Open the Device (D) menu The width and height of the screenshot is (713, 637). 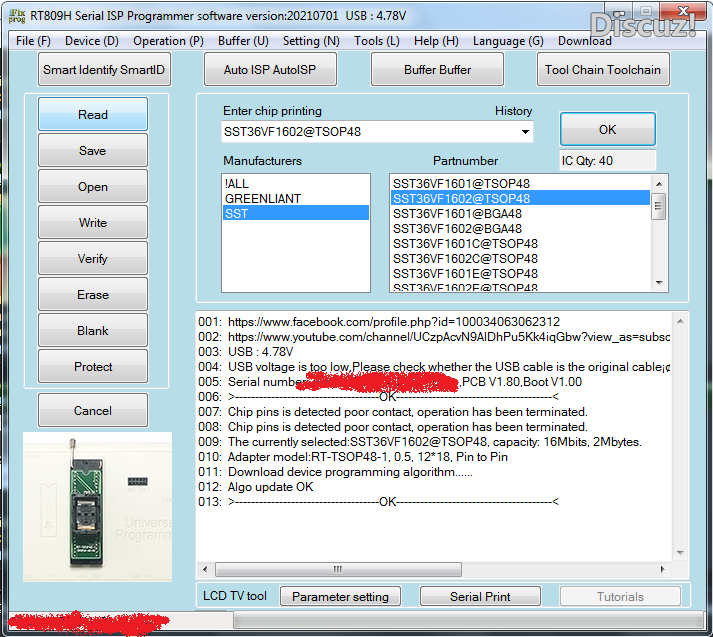92,41
